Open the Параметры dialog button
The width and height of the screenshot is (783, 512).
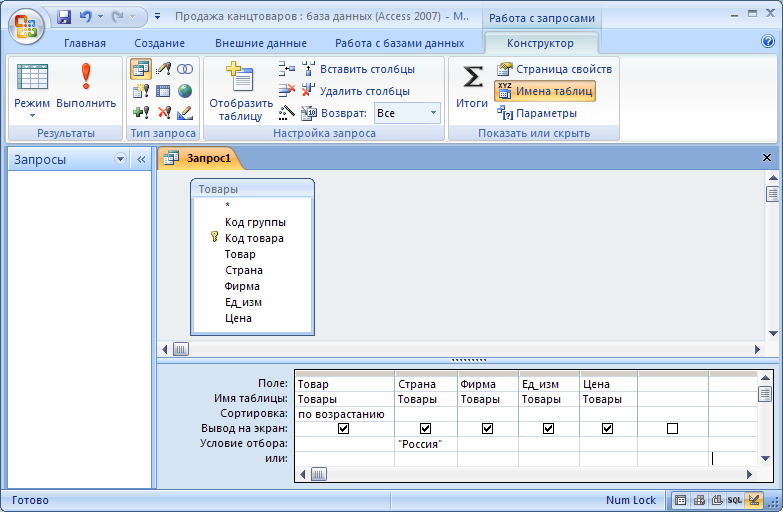tap(537, 113)
